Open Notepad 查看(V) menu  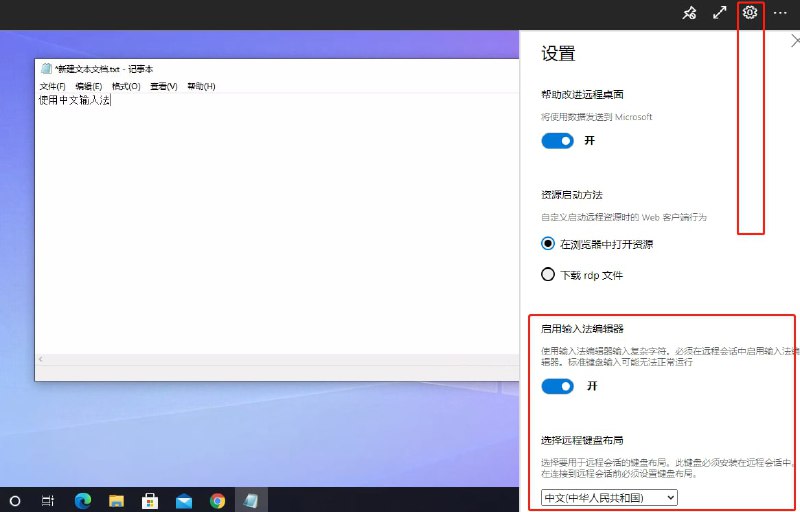tap(164, 86)
